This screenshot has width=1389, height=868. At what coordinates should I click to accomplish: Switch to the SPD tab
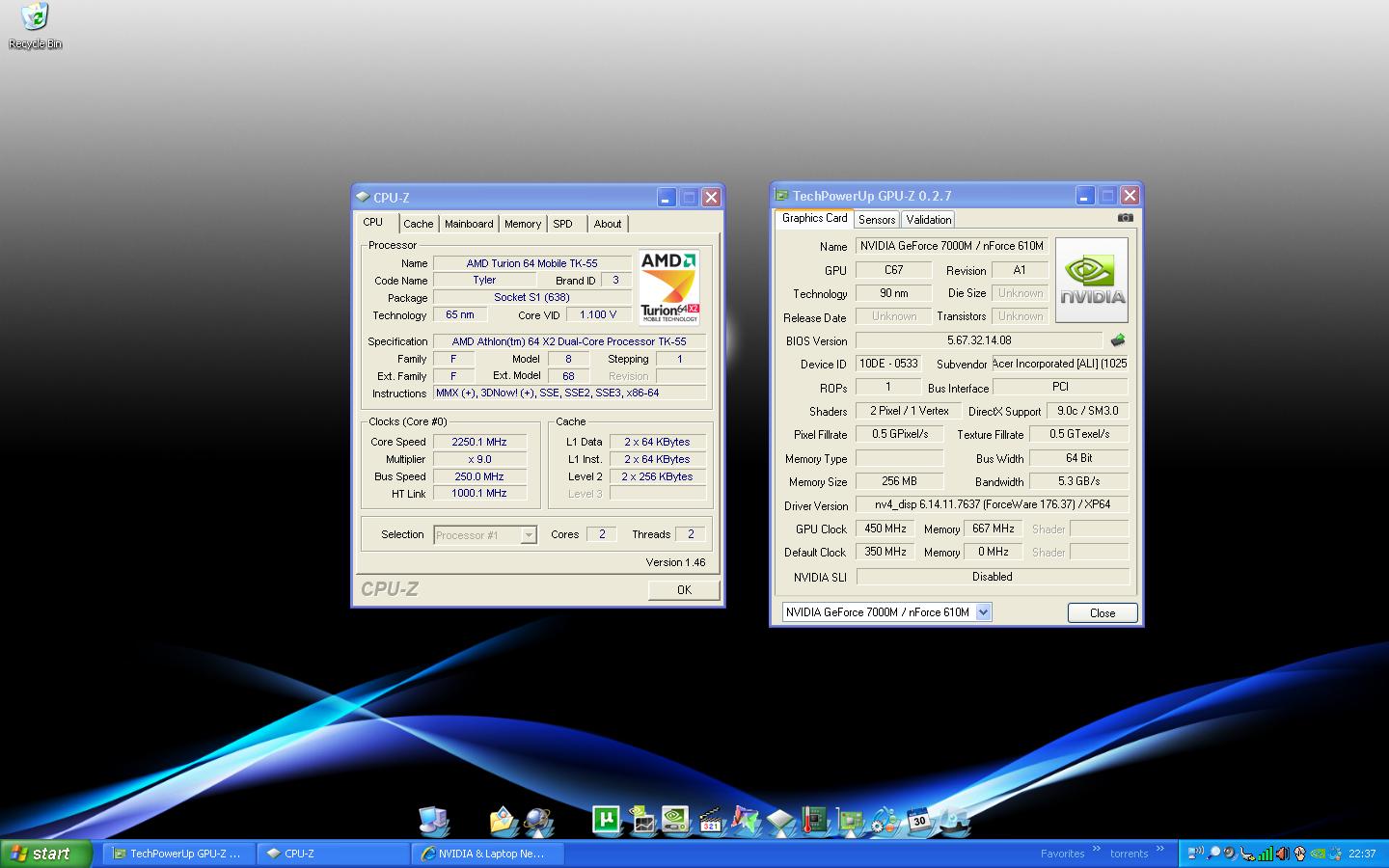coord(562,224)
